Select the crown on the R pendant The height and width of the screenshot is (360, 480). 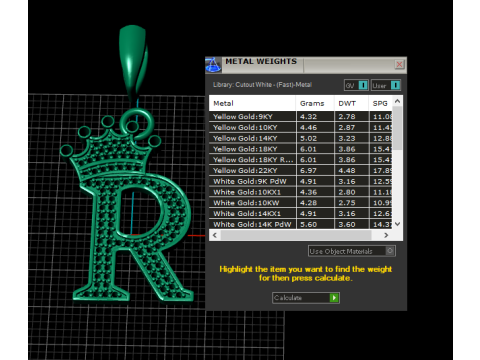[110, 147]
